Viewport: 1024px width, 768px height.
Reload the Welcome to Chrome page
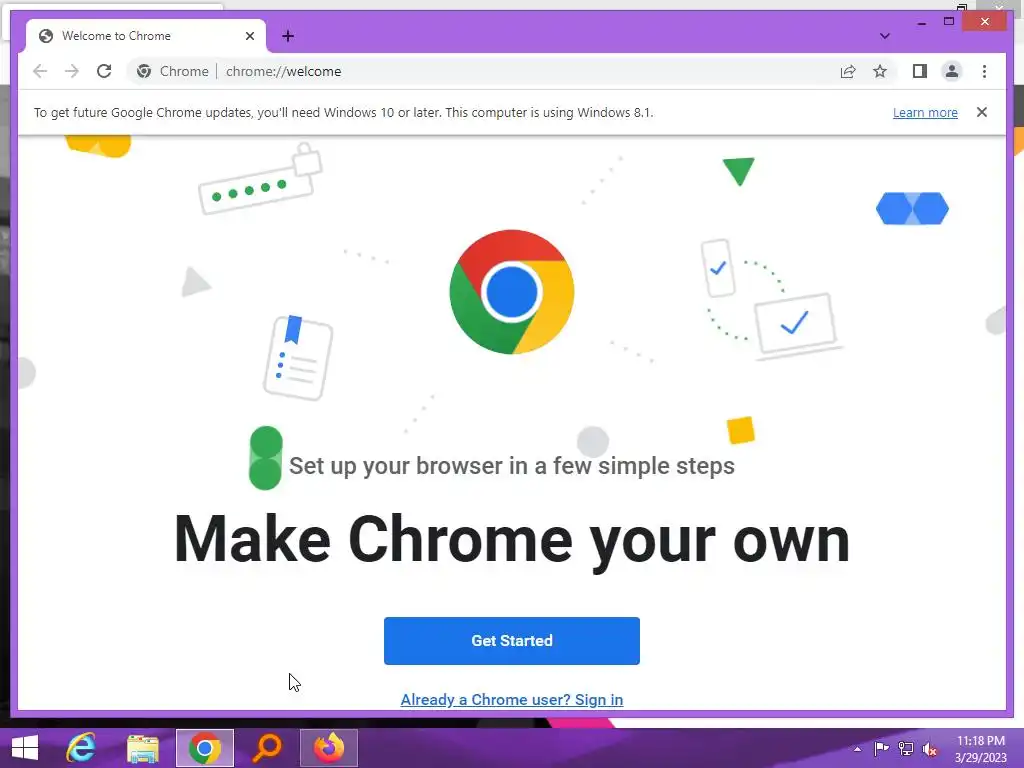[104, 71]
